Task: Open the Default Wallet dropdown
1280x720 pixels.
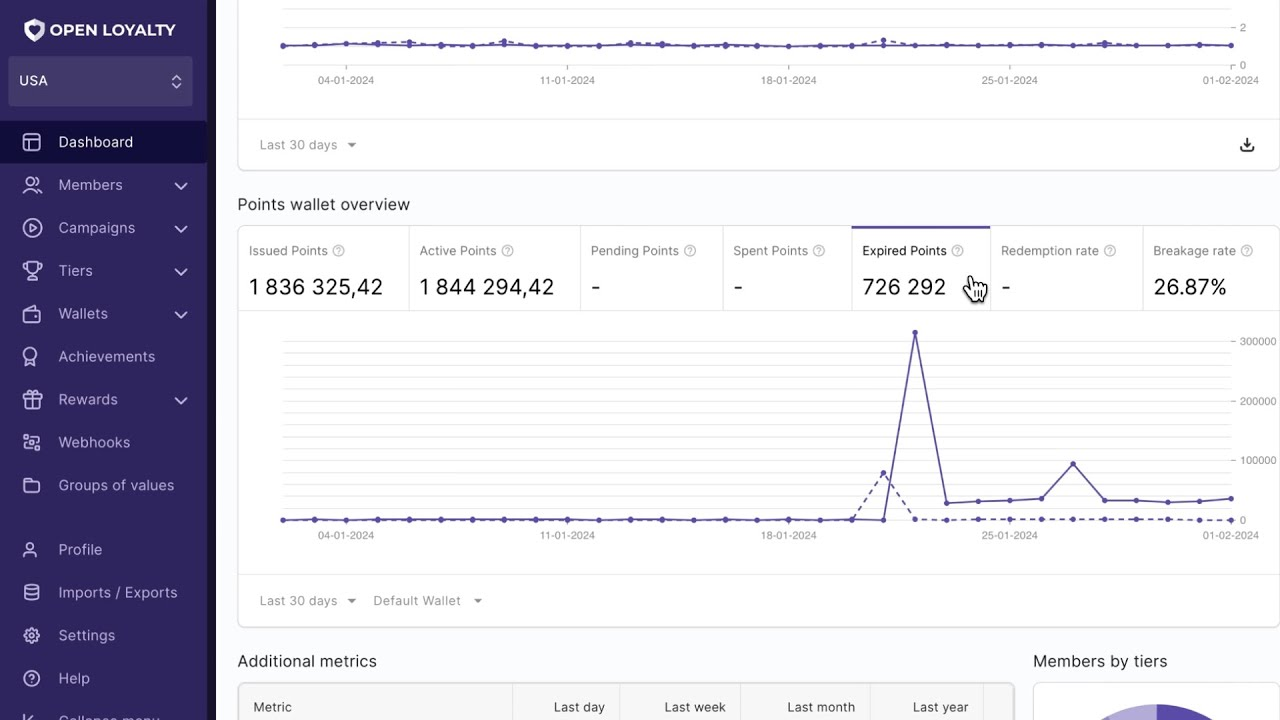Action: pos(428,601)
